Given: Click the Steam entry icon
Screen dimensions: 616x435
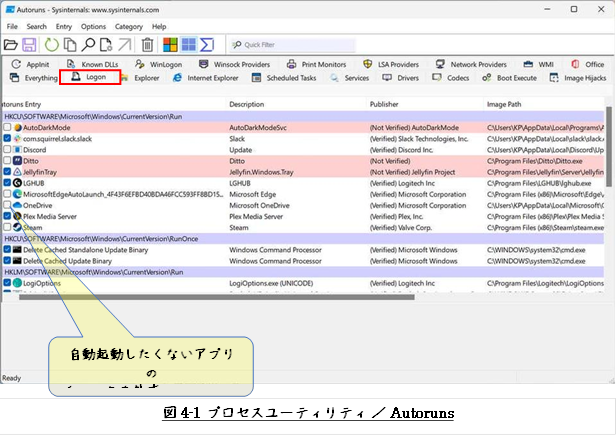Looking at the screenshot, I should (x=17, y=227).
